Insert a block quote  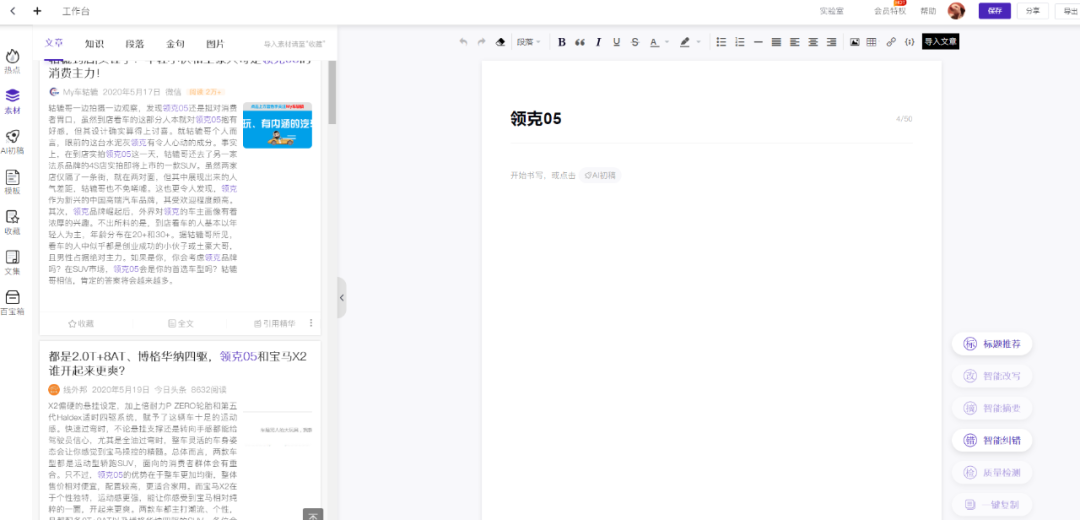pos(580,42)
